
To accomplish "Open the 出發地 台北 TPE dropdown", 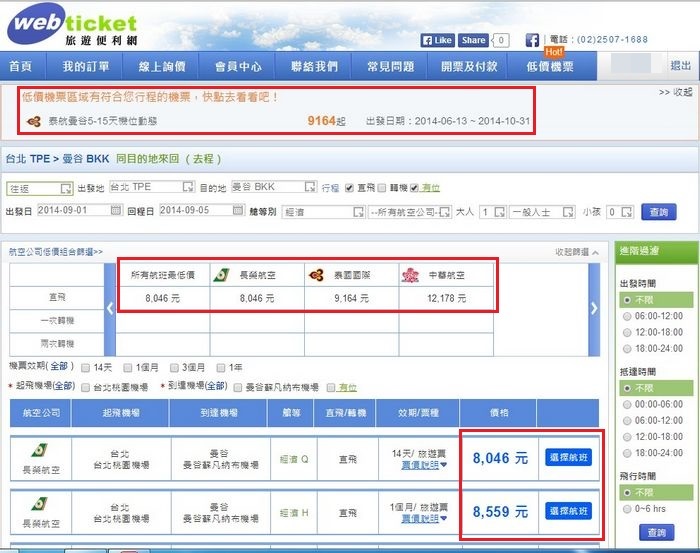I will pos(152,187).
